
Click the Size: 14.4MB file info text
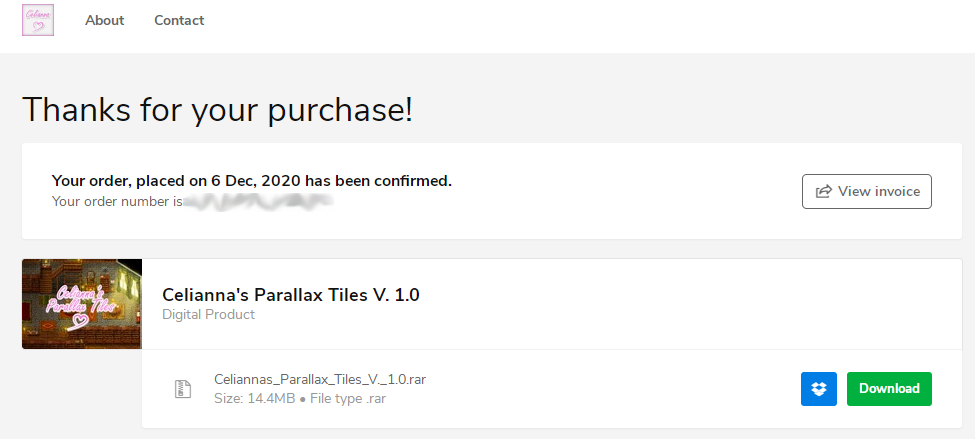(x=254, y=399)
